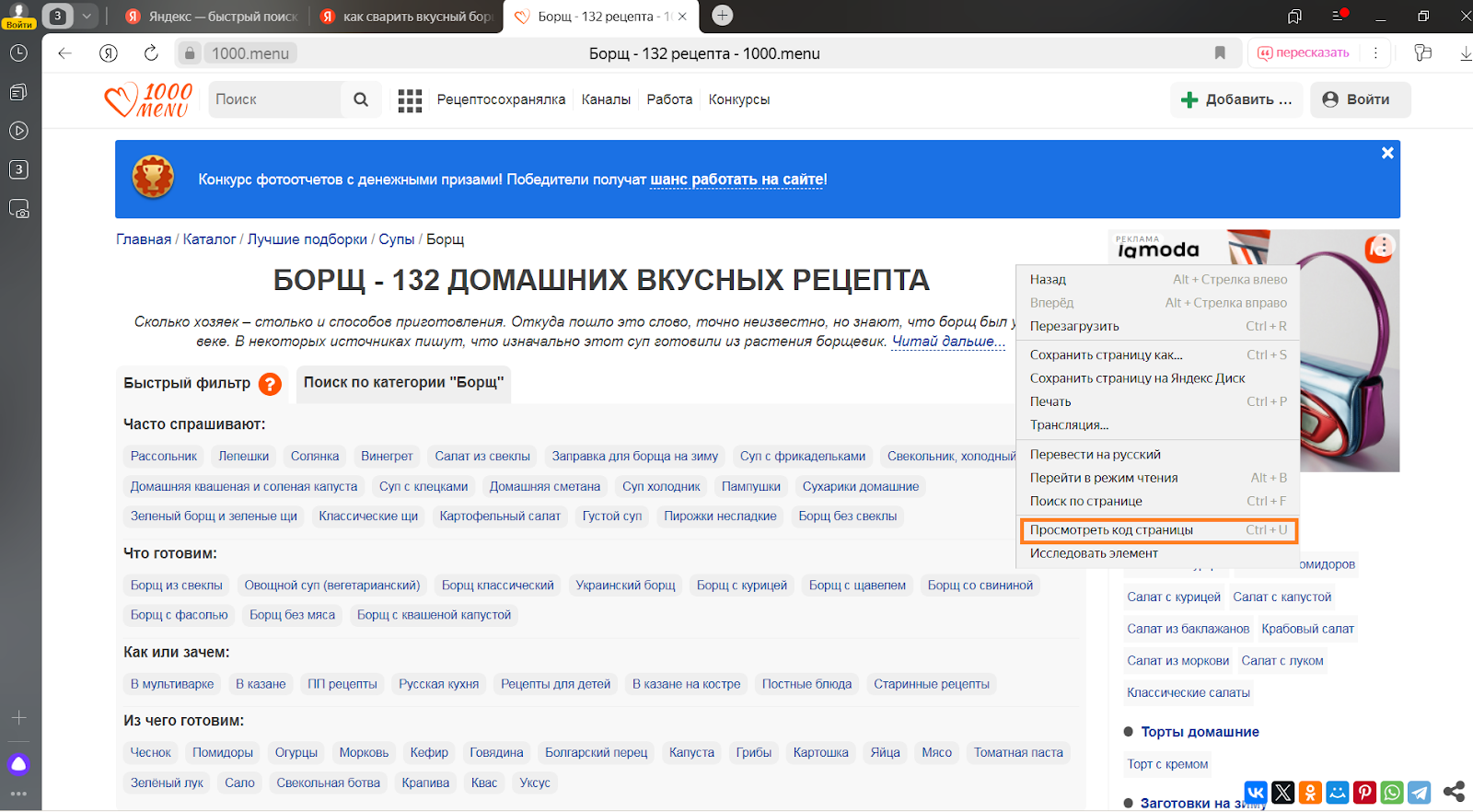Share page via Pinterest icon

1365,792
